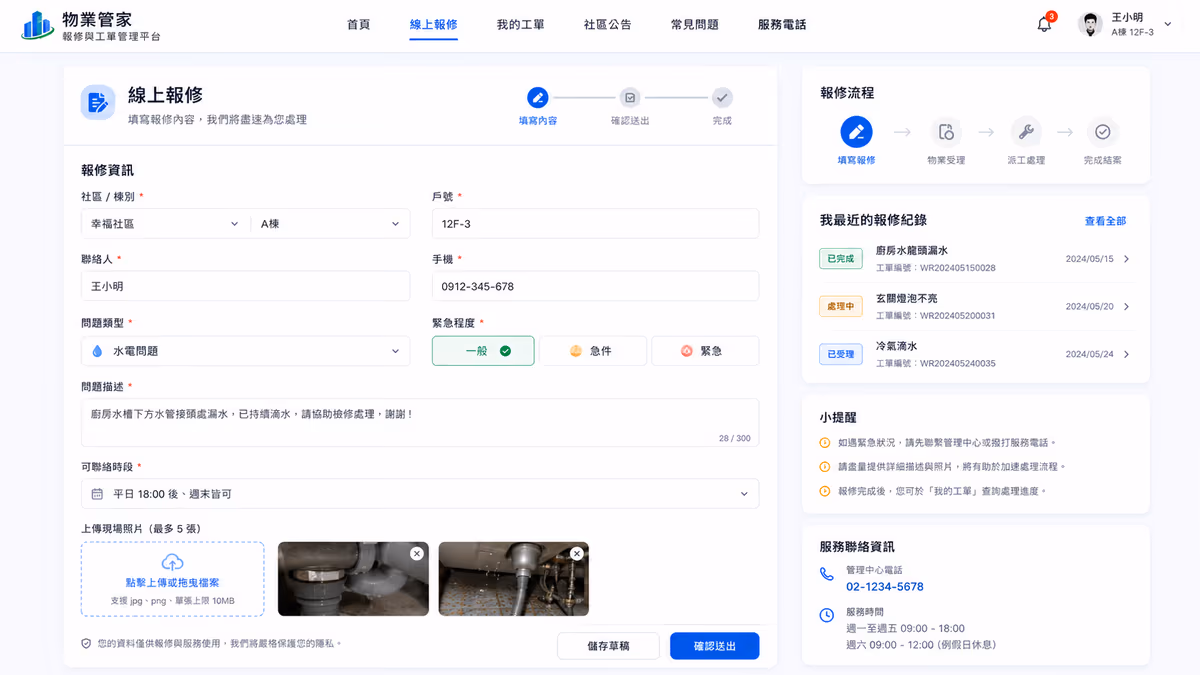Open the first uploaded pipe photo thumbnail
Image resolution: width=1200 pixels, height=675 pixels.
pos(353,579)
